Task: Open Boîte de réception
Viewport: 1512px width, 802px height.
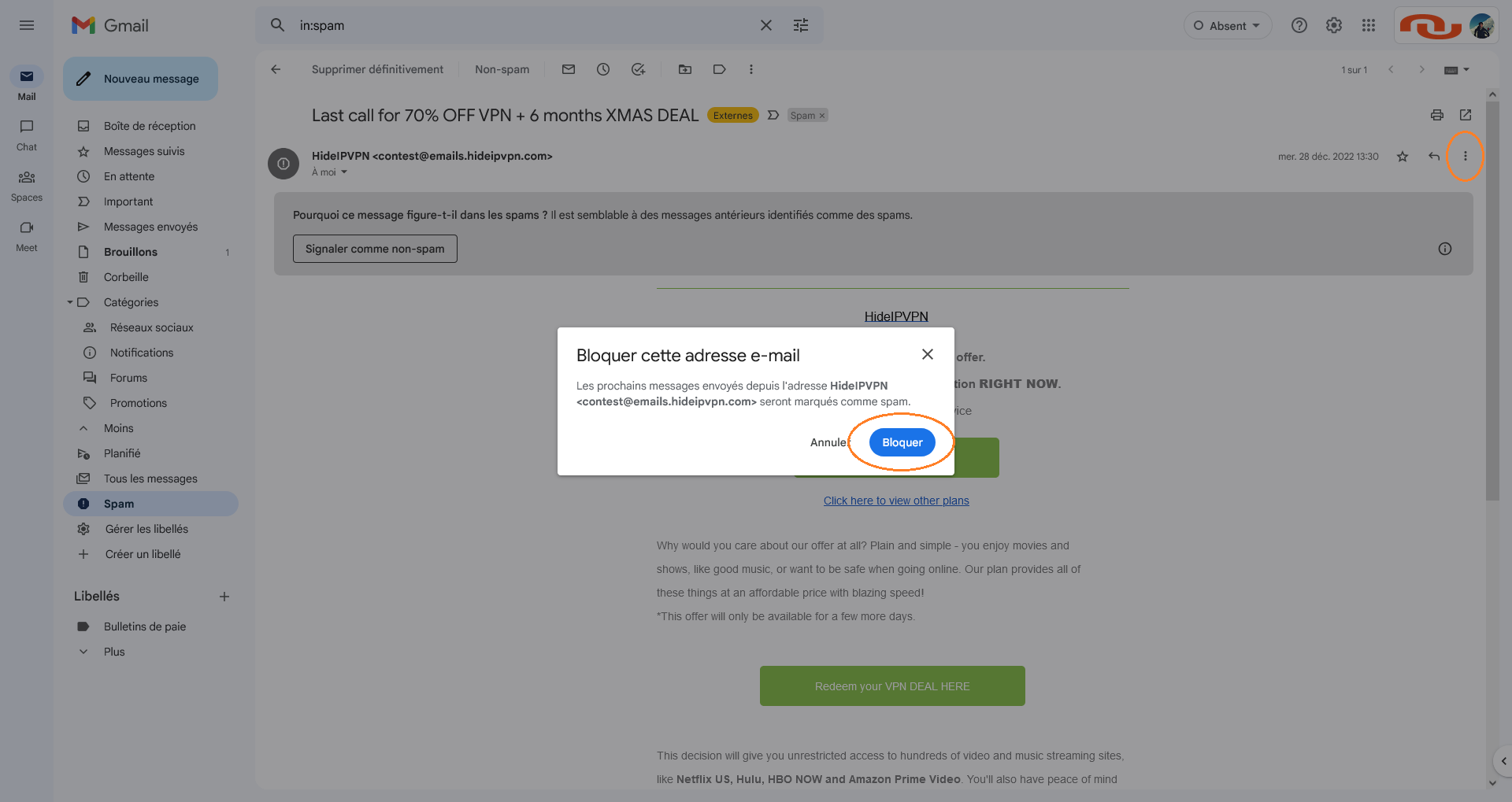Action: 150,126
